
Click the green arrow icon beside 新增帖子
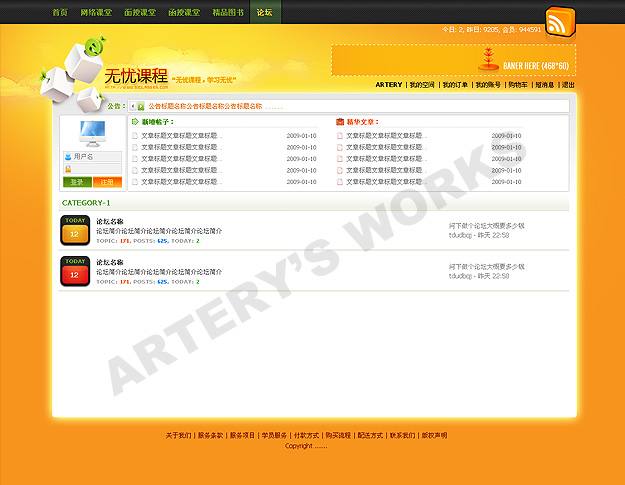click(135, 122)
